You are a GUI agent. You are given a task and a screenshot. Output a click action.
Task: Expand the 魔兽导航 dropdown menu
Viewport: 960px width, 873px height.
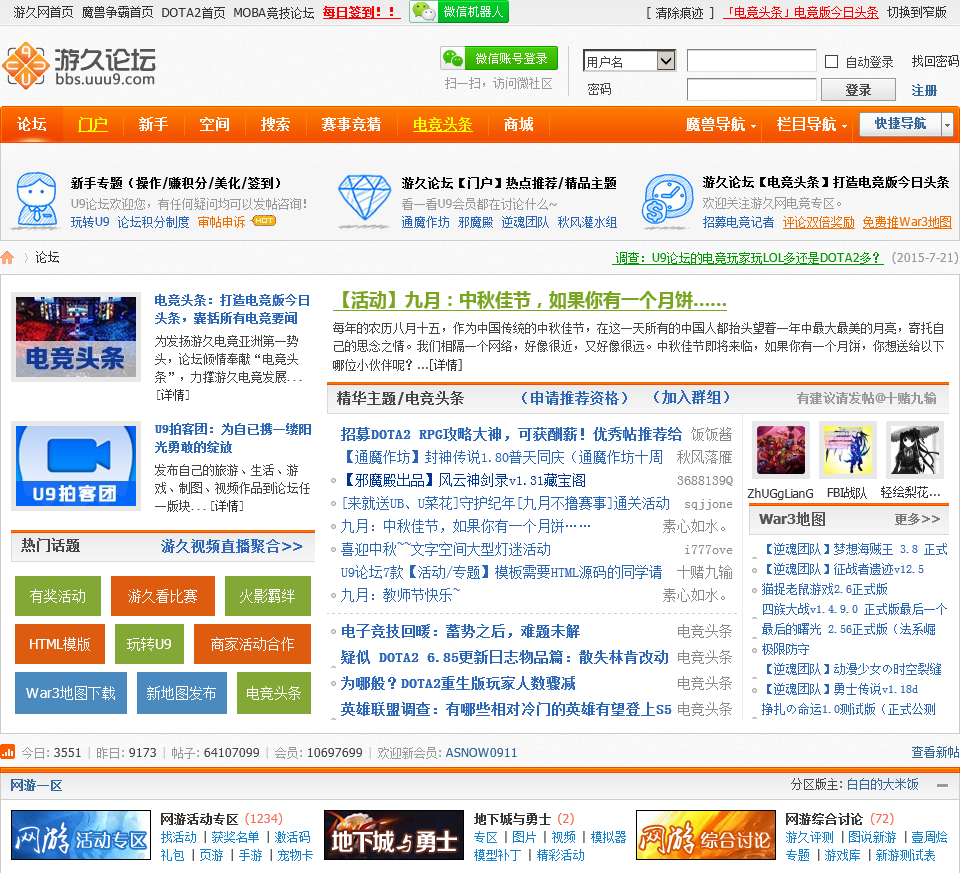721,125
